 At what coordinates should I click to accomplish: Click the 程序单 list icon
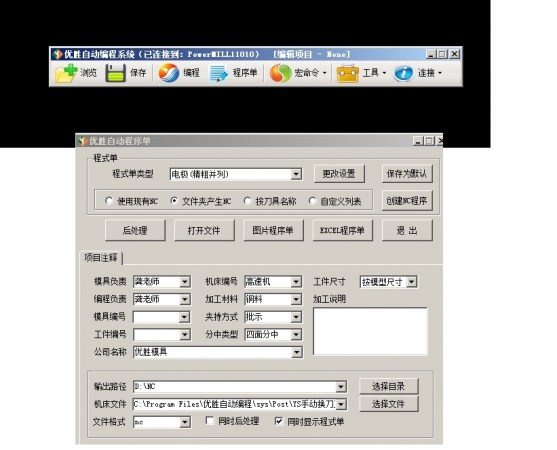coord(218,73)
